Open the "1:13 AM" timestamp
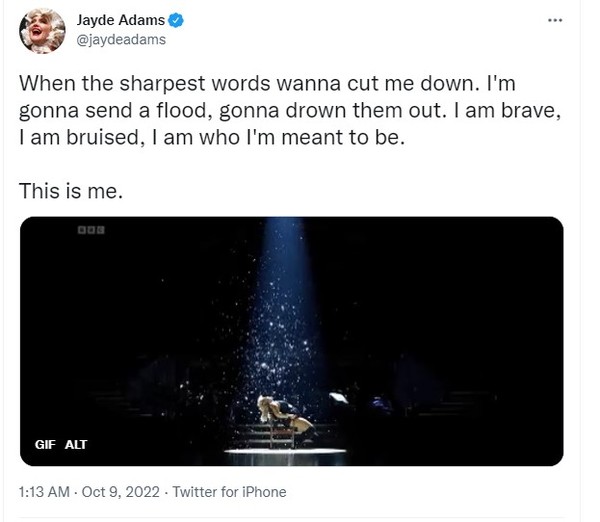This screenshot has width=600, height=522. (x=42, y=492)
